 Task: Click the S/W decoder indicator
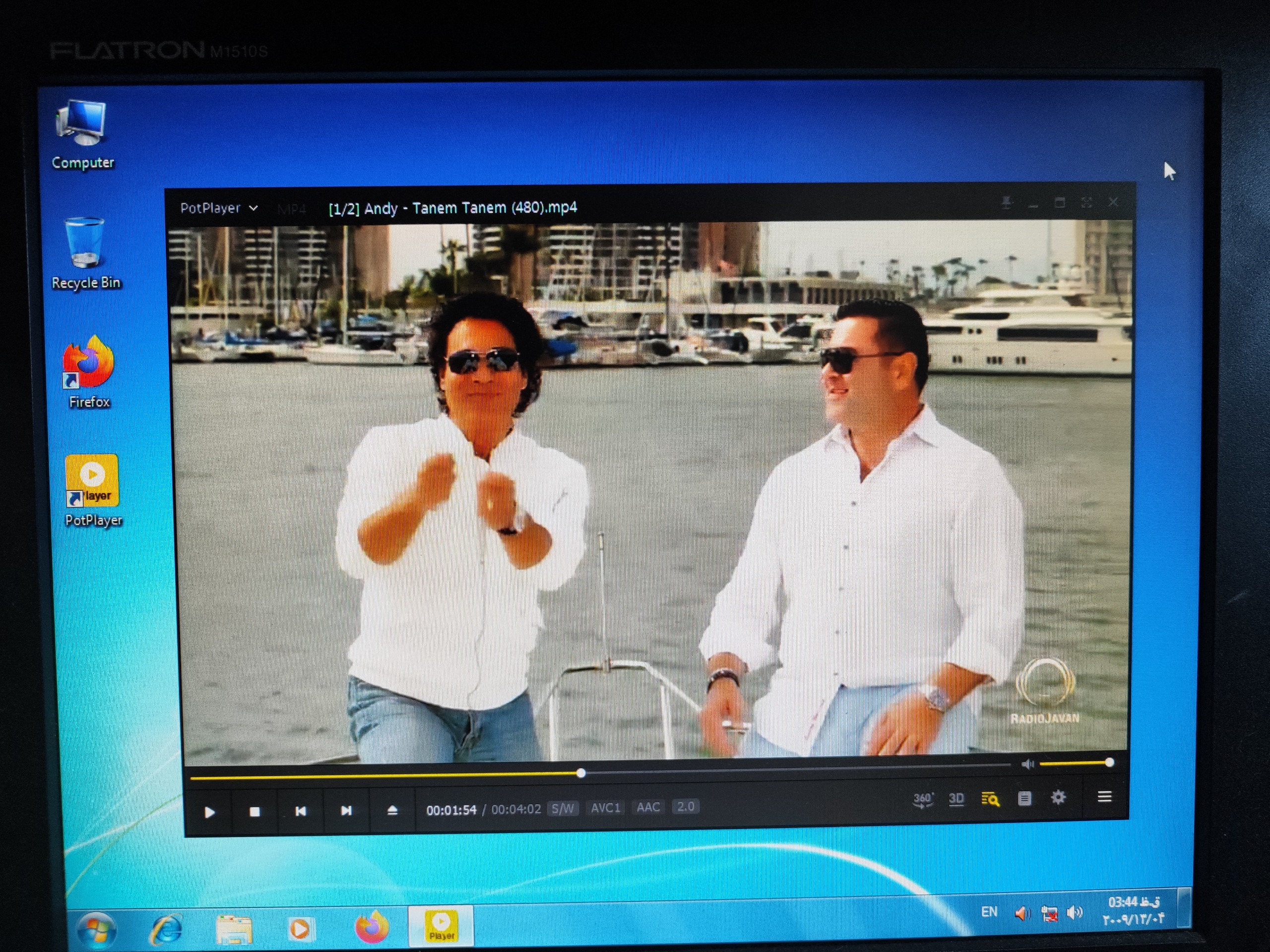[562, 808]
